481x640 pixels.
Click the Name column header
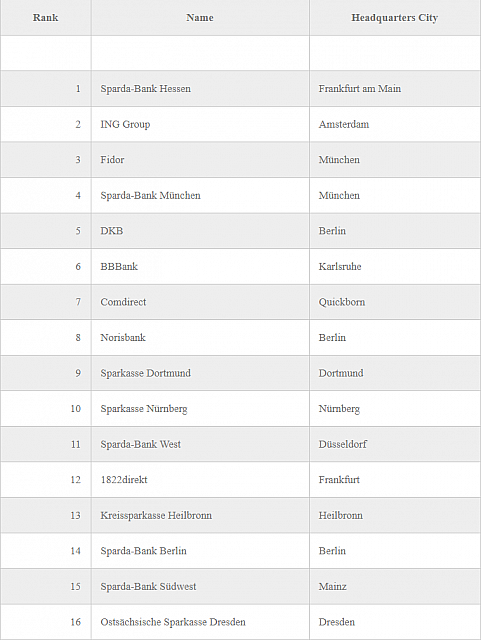coord(200,18)
